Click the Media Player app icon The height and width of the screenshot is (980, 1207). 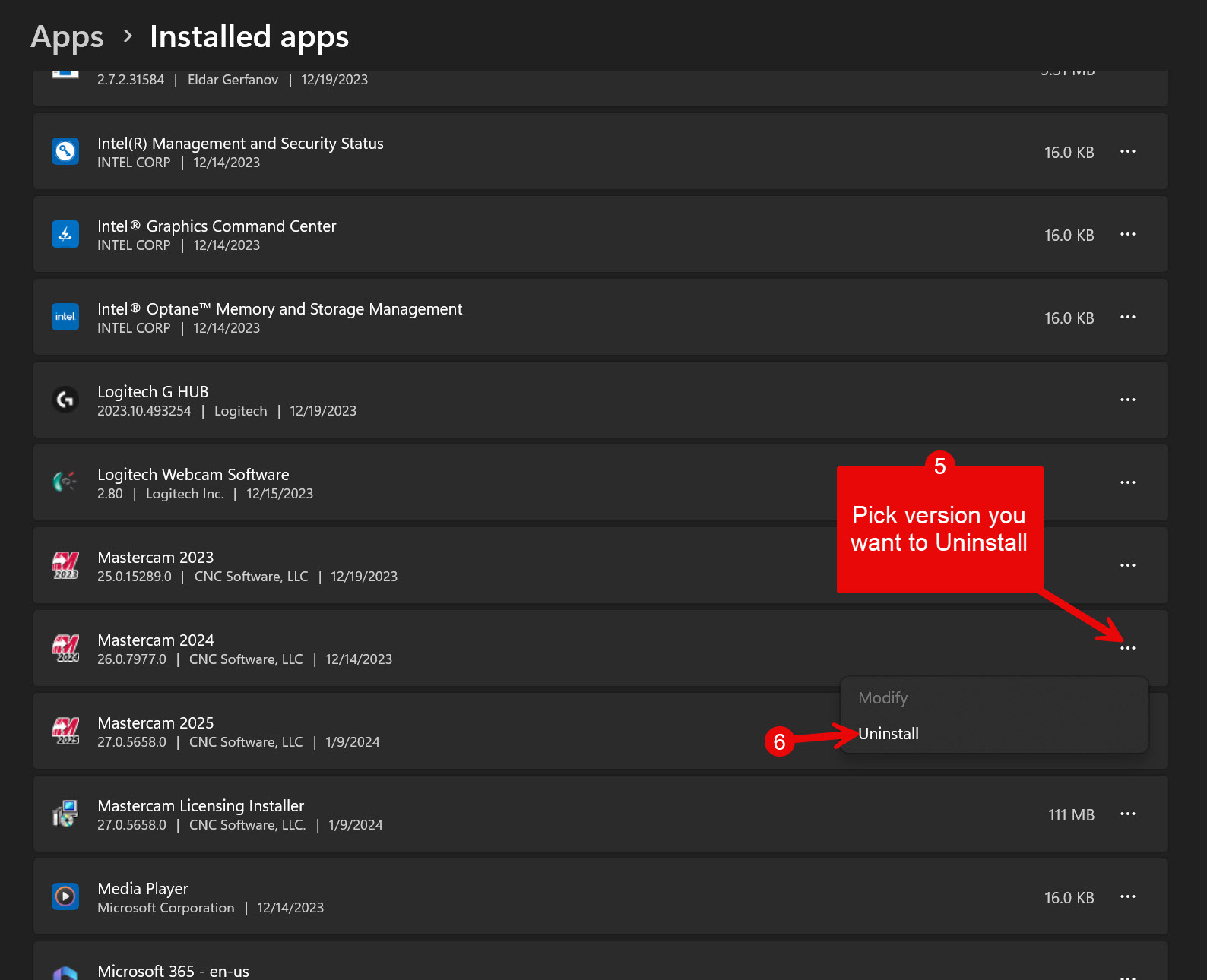pos(65,896)
